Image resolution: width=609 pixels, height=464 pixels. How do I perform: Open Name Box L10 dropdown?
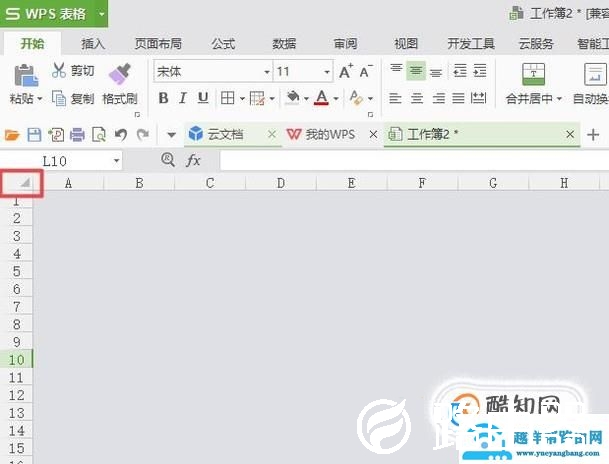point(116,161)
